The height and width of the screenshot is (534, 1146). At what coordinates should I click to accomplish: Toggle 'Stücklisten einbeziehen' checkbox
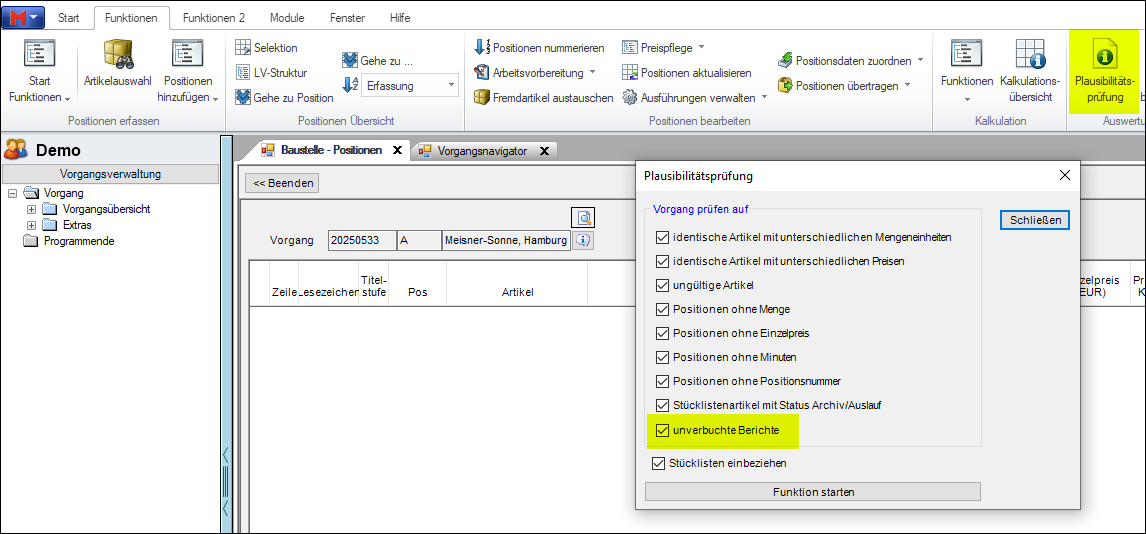click(658, 463)
